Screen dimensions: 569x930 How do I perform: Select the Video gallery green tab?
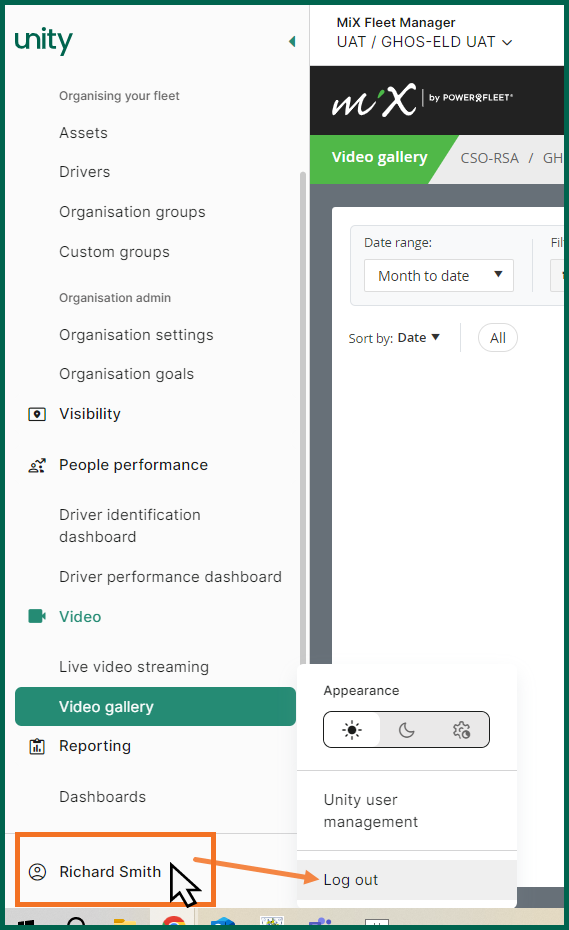(380, 157)
